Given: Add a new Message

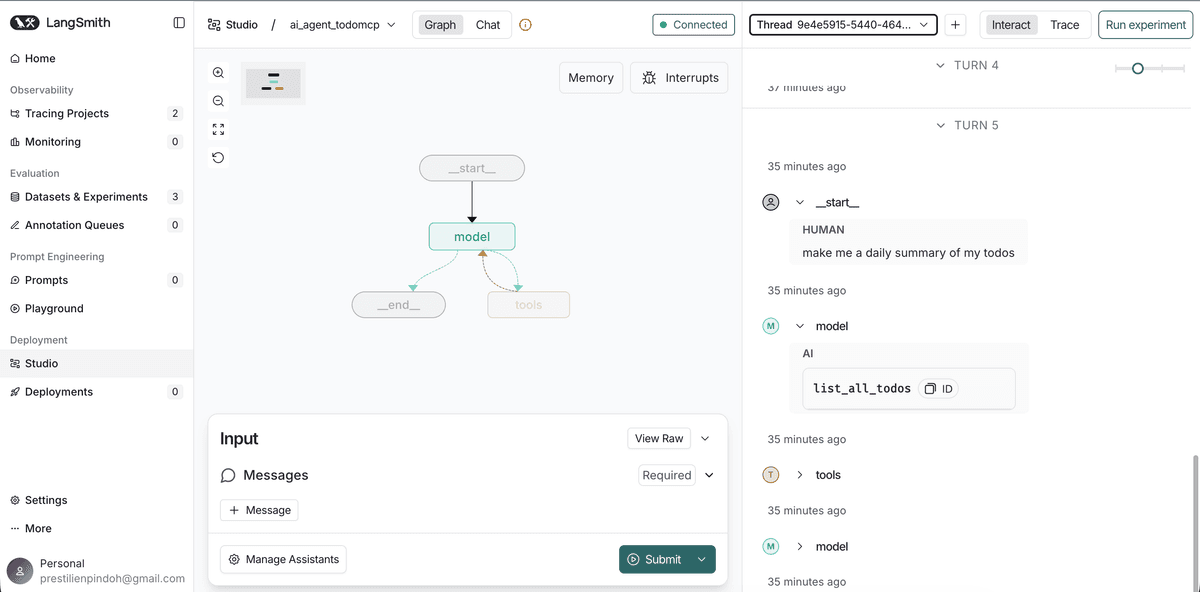Looking at the screenshot, I should pyautogui.click(x=259, y=510).
